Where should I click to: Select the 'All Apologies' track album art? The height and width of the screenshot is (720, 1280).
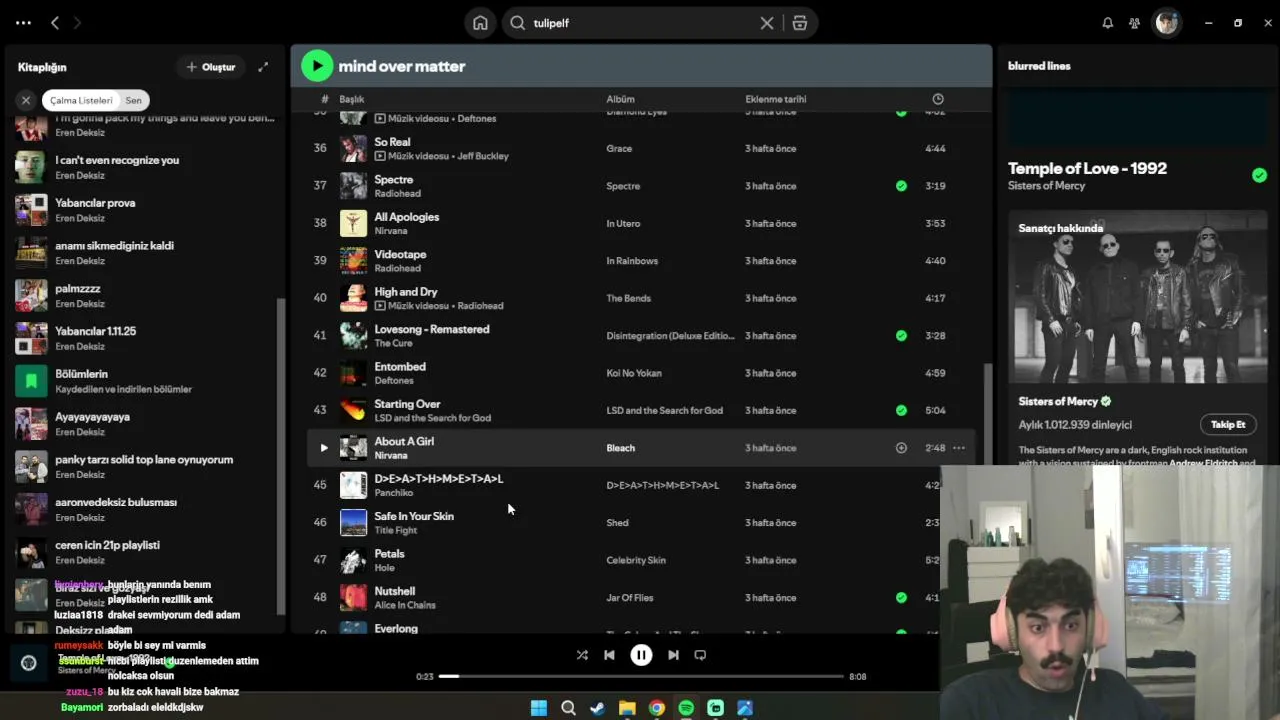tap(353, 223)
